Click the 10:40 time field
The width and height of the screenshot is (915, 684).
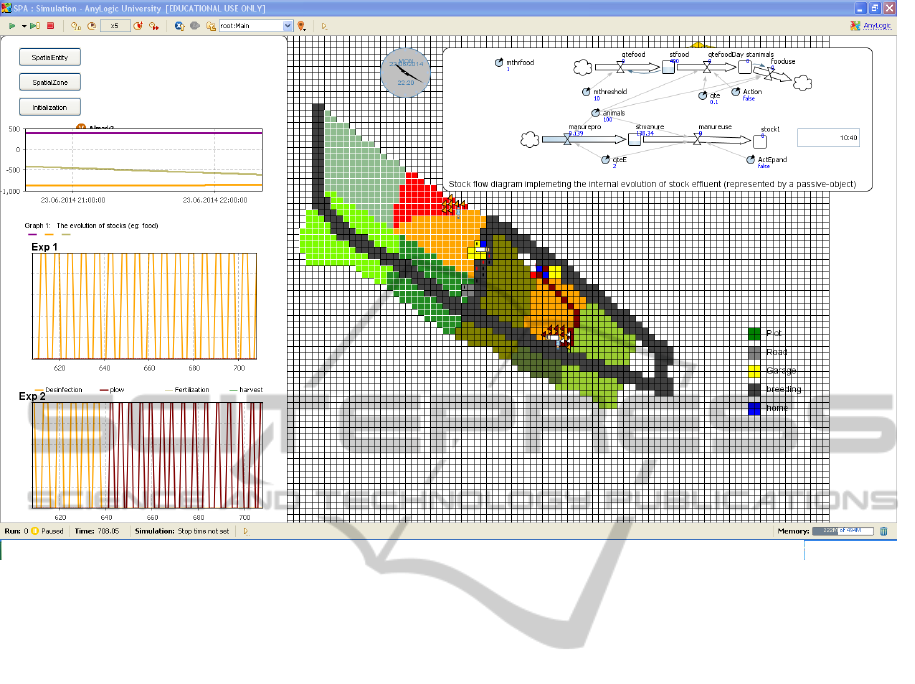pyautogui.click(x=828, y=138)
